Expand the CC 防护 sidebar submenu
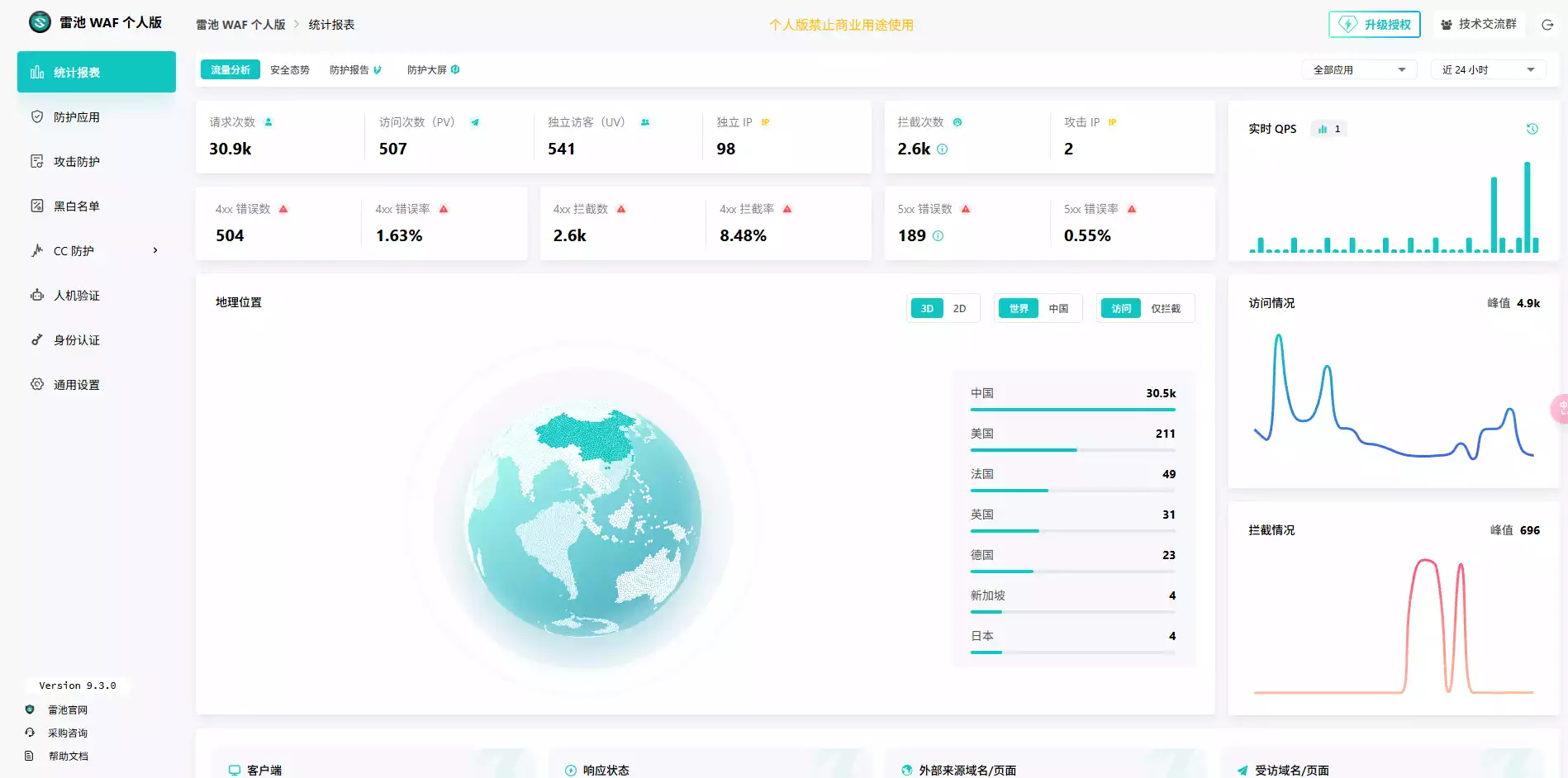 tap(154, 251)
